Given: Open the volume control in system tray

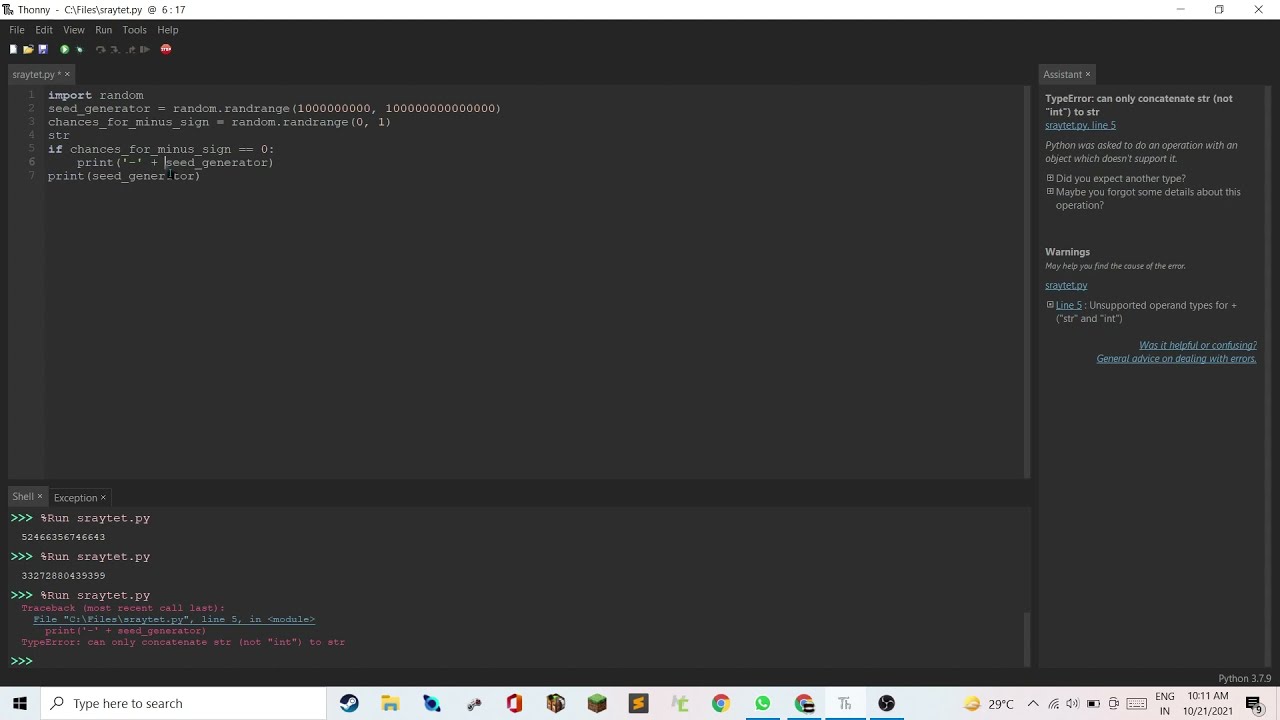Looking at the screenshot, I should click(x=1073, y=703).
